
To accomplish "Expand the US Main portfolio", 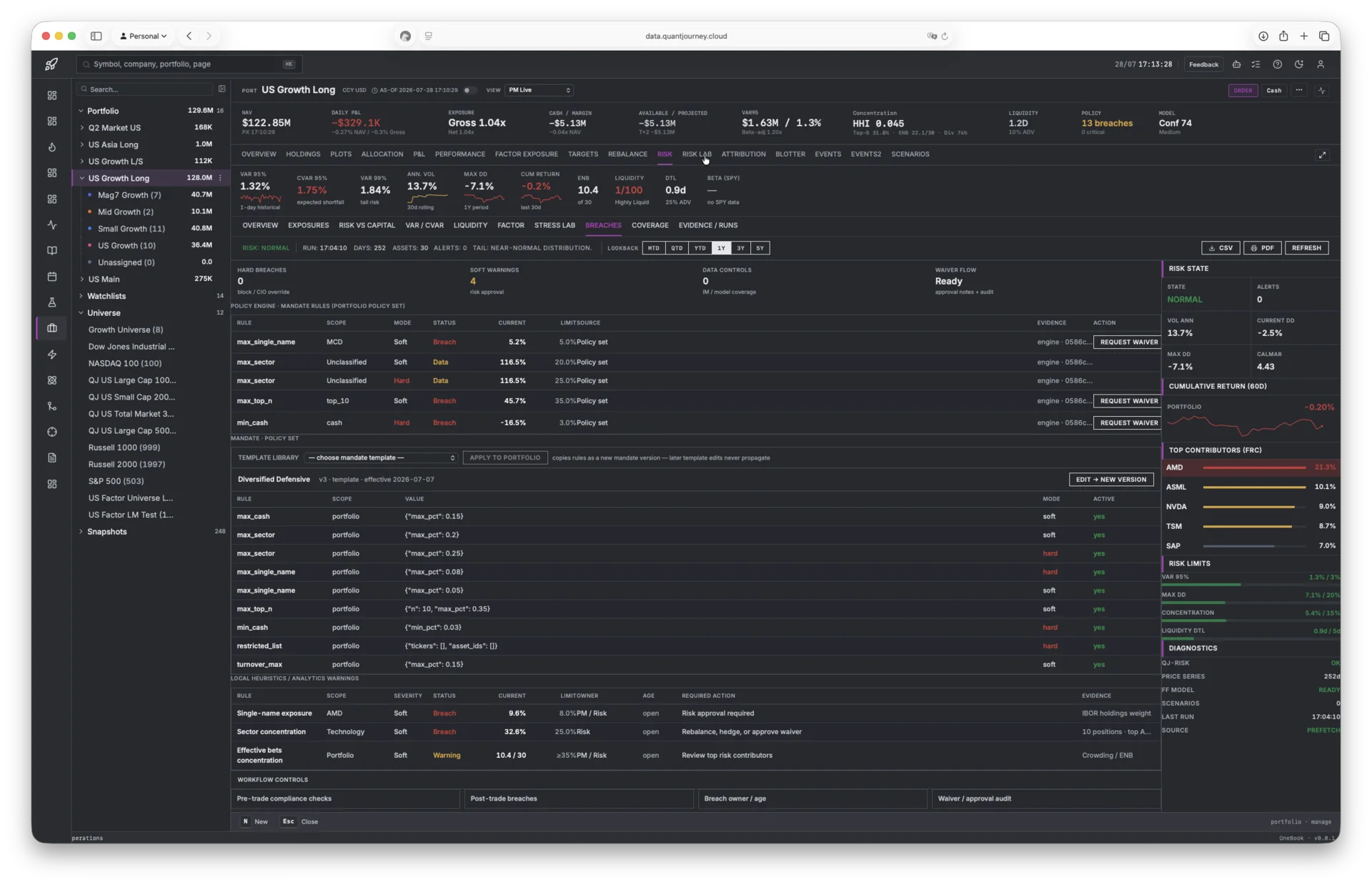I will (81, 280).
